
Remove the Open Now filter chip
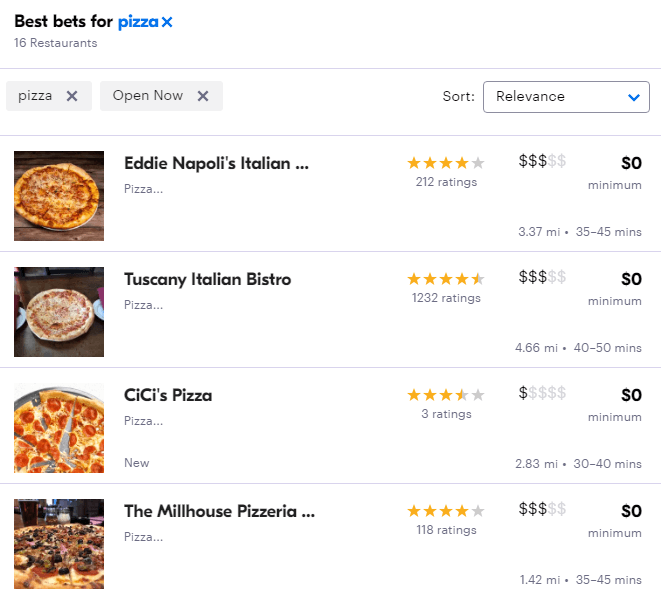tap(203, 96)
